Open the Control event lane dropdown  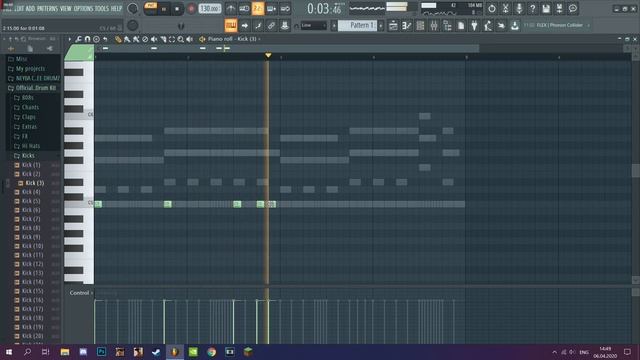(81, 293)
